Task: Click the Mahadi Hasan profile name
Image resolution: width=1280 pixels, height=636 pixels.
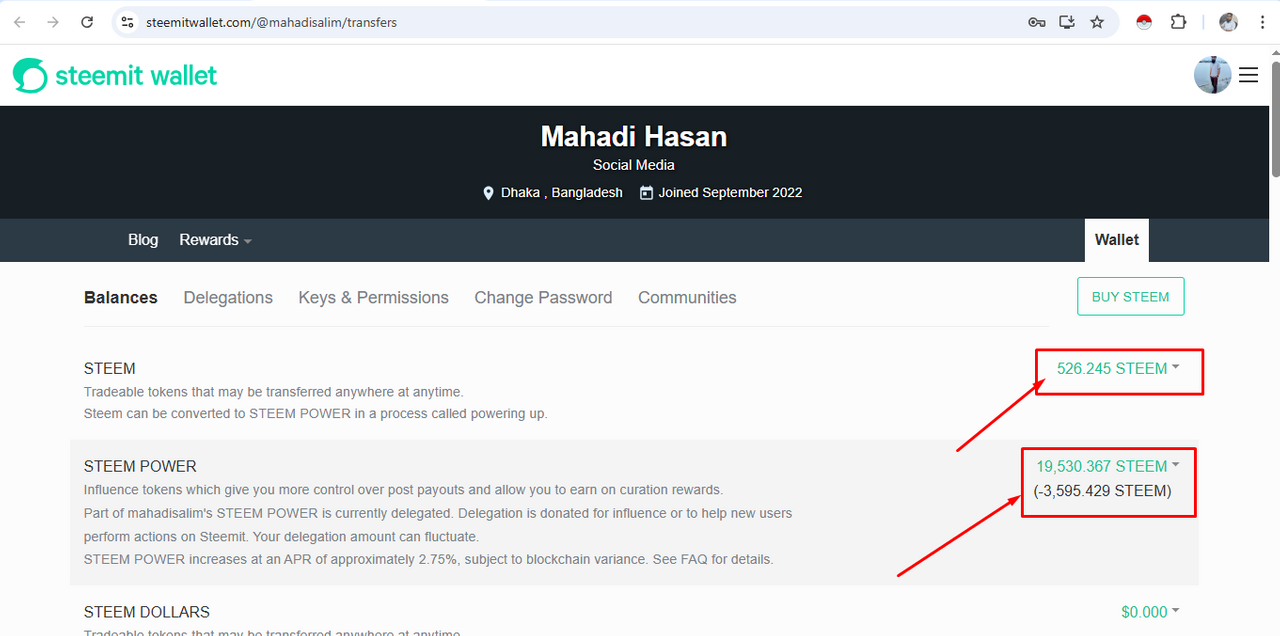Action: click(x=634, y=136)
